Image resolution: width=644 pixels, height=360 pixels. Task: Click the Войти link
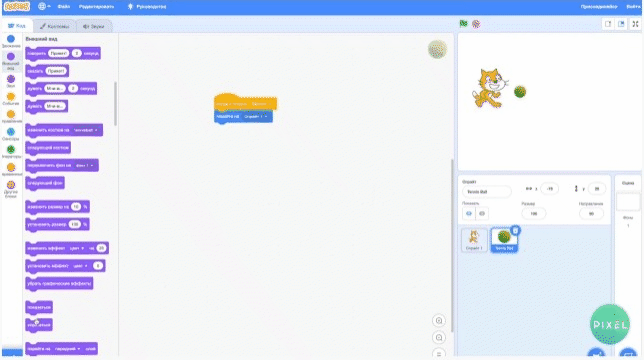coord(633,7)
